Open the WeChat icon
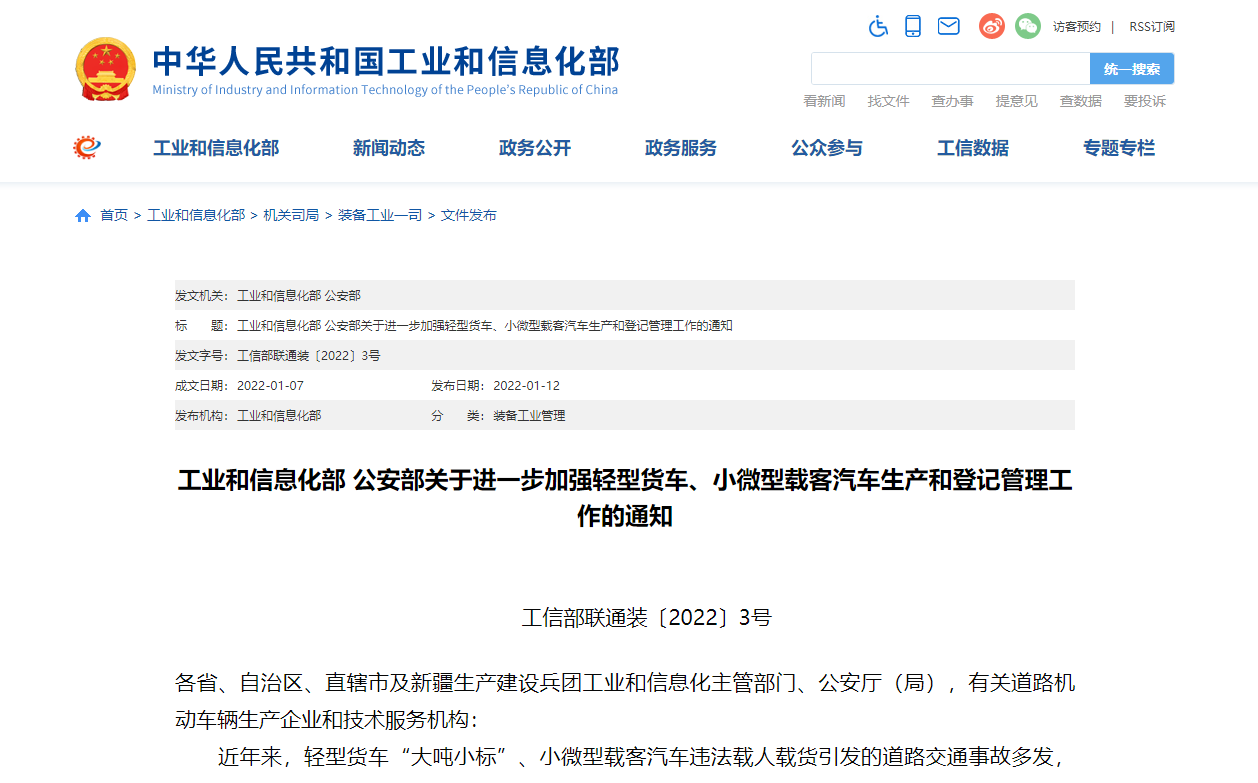1258x783 pixels. 1028,26
